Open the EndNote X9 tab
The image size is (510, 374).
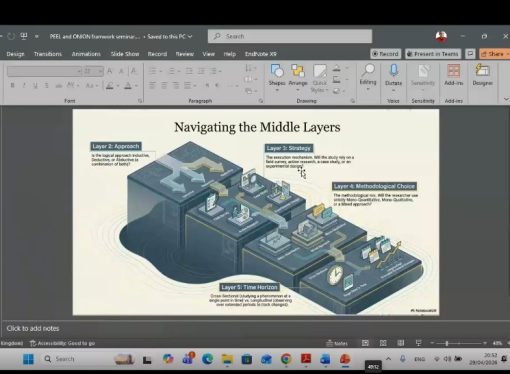click(x=260, y=54)
